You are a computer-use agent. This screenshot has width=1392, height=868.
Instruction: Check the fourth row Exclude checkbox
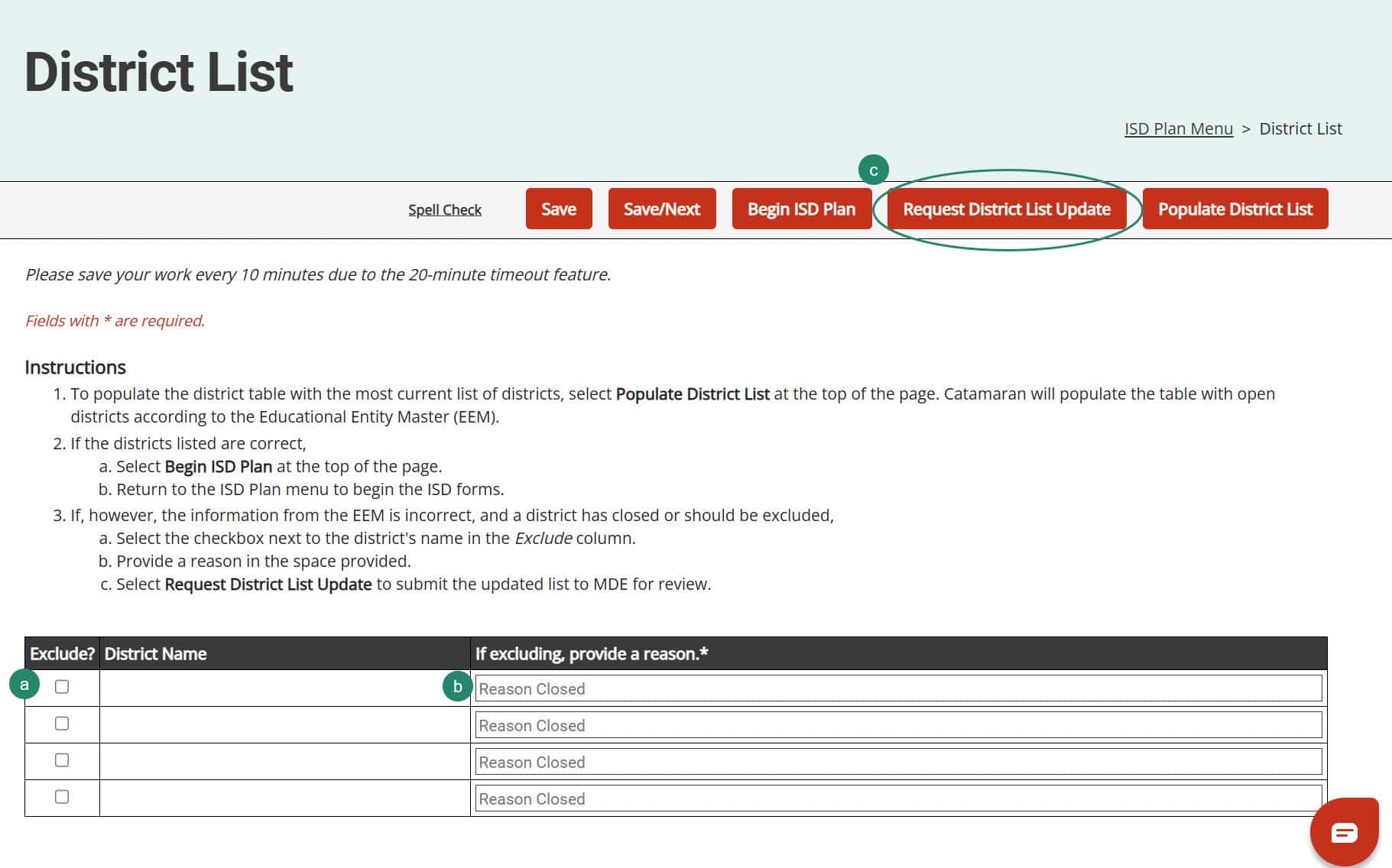point(62,797)
